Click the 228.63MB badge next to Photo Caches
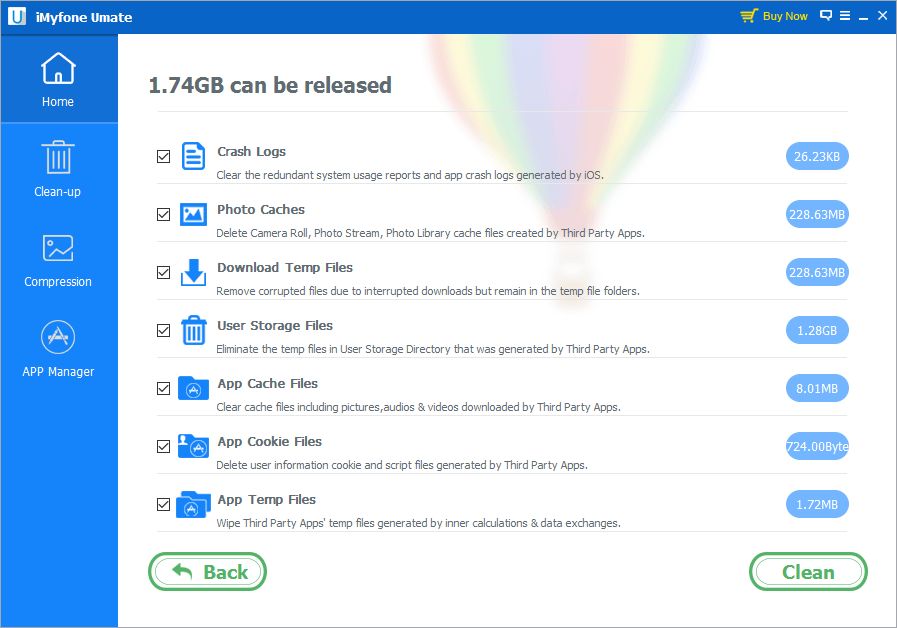Screen dimensions: 897x628 pyautogui.click(x=817, y=214)
